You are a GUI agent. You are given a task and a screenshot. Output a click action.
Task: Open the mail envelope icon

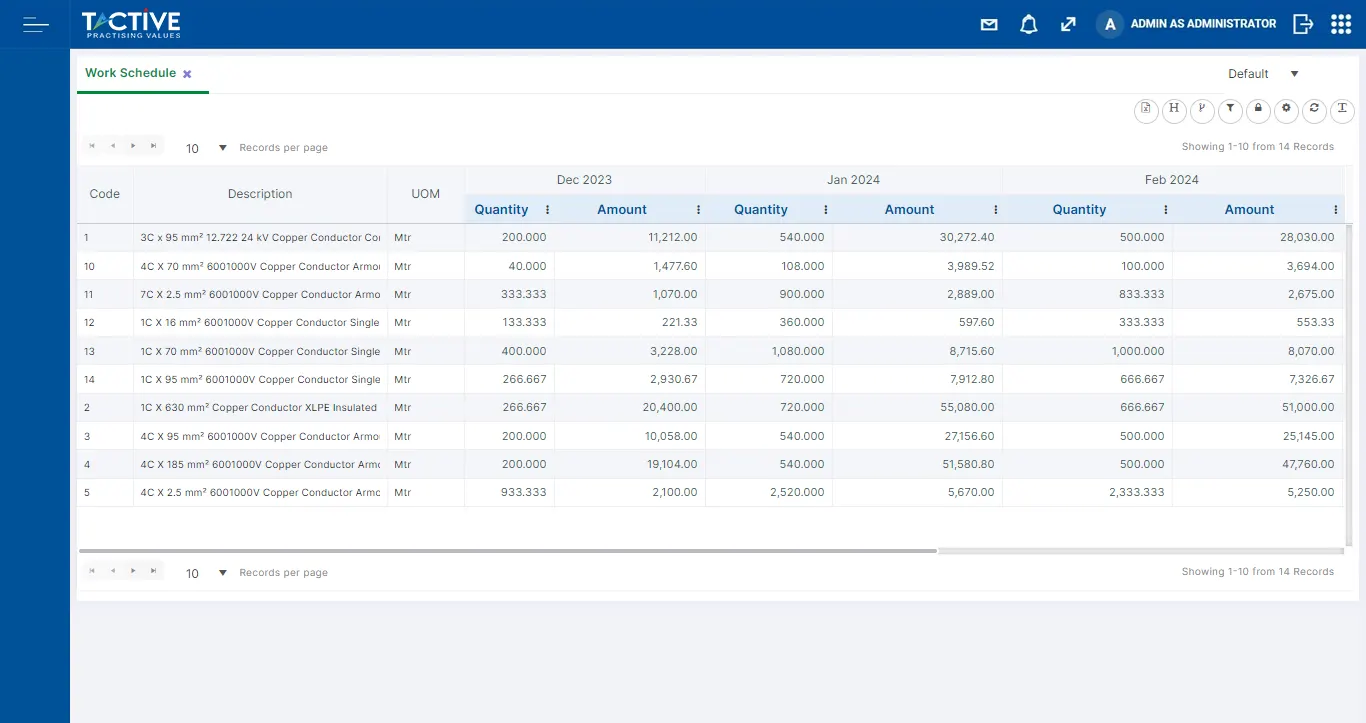(x=989, y=25)
